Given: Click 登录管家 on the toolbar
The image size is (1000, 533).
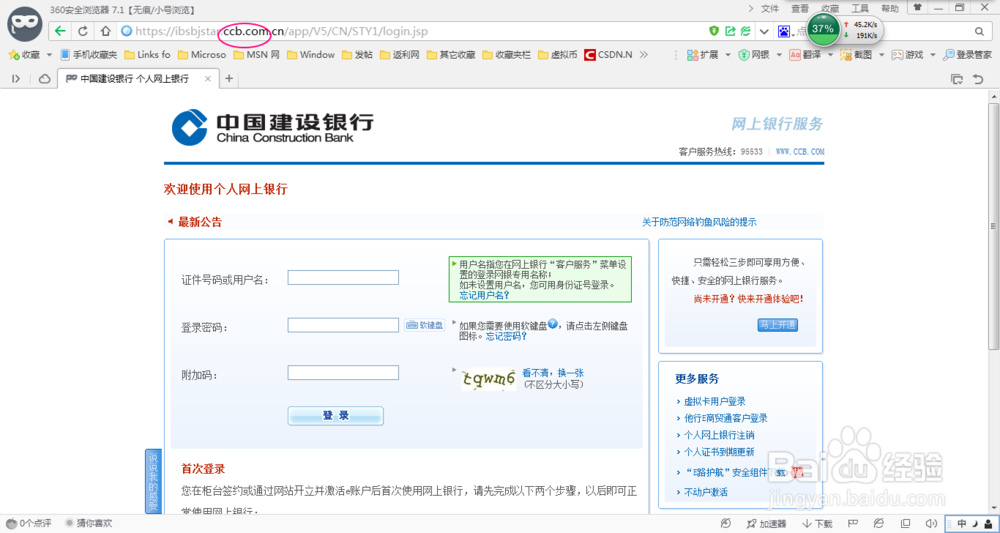Looking at the screenshot, I should (967, 55).
